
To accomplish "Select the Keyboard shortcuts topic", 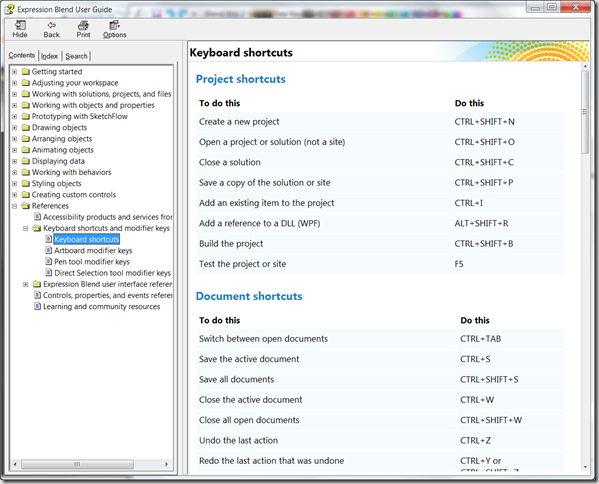I will click(x=87, y=239).
